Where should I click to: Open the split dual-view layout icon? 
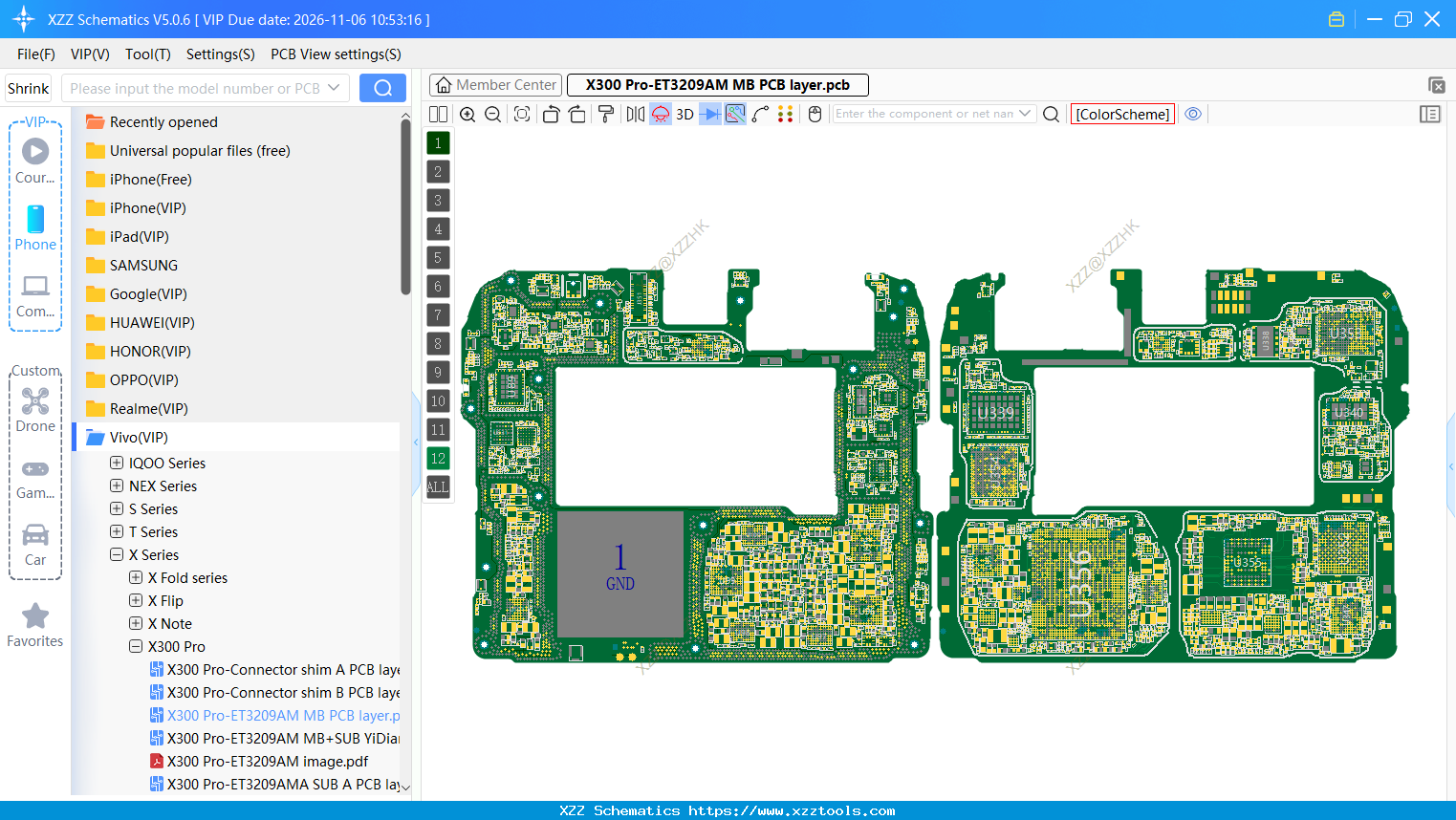coord(438,114)
